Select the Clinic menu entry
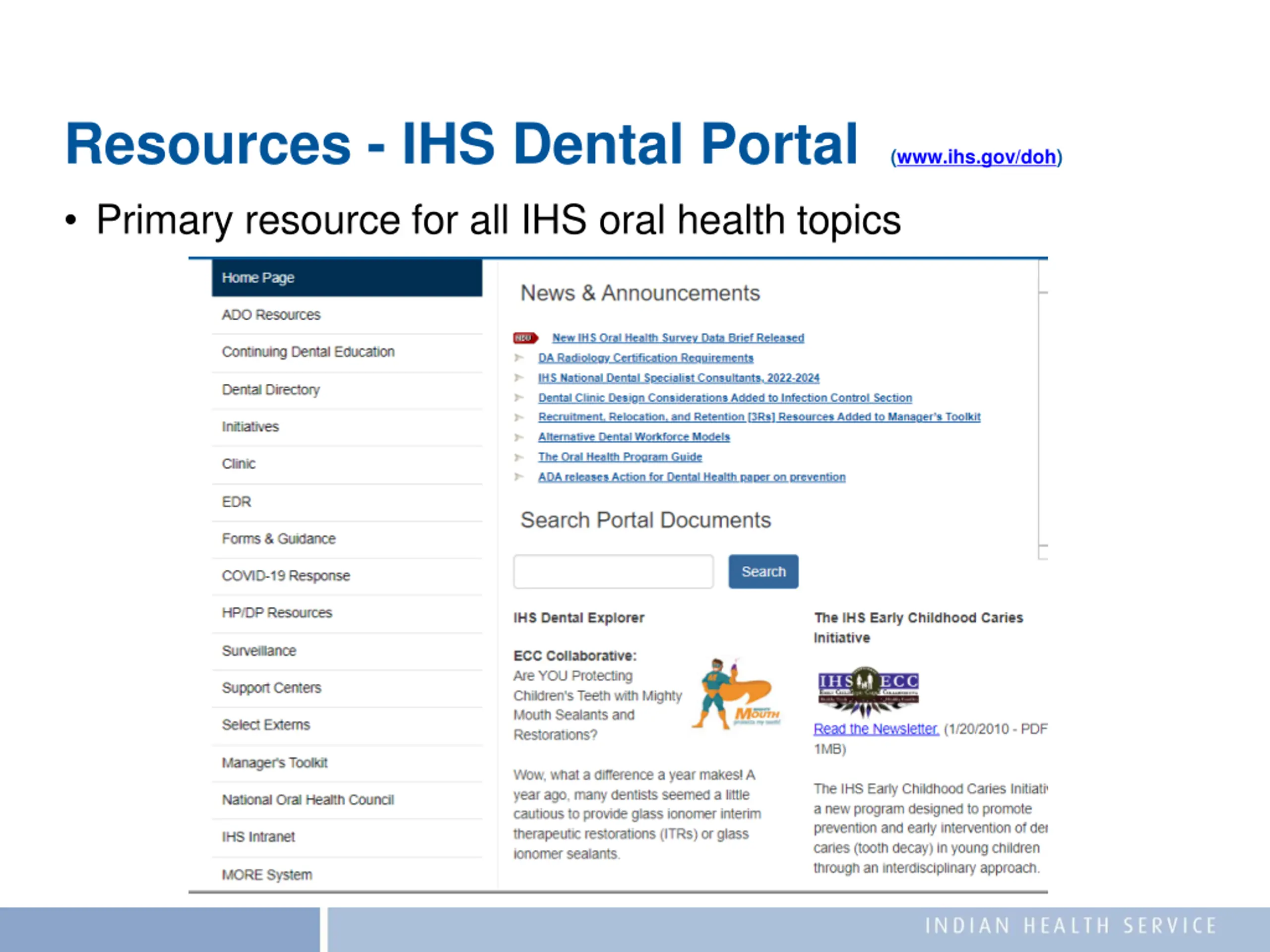This screenshot has height=952, width=1270. pos(347,464)
